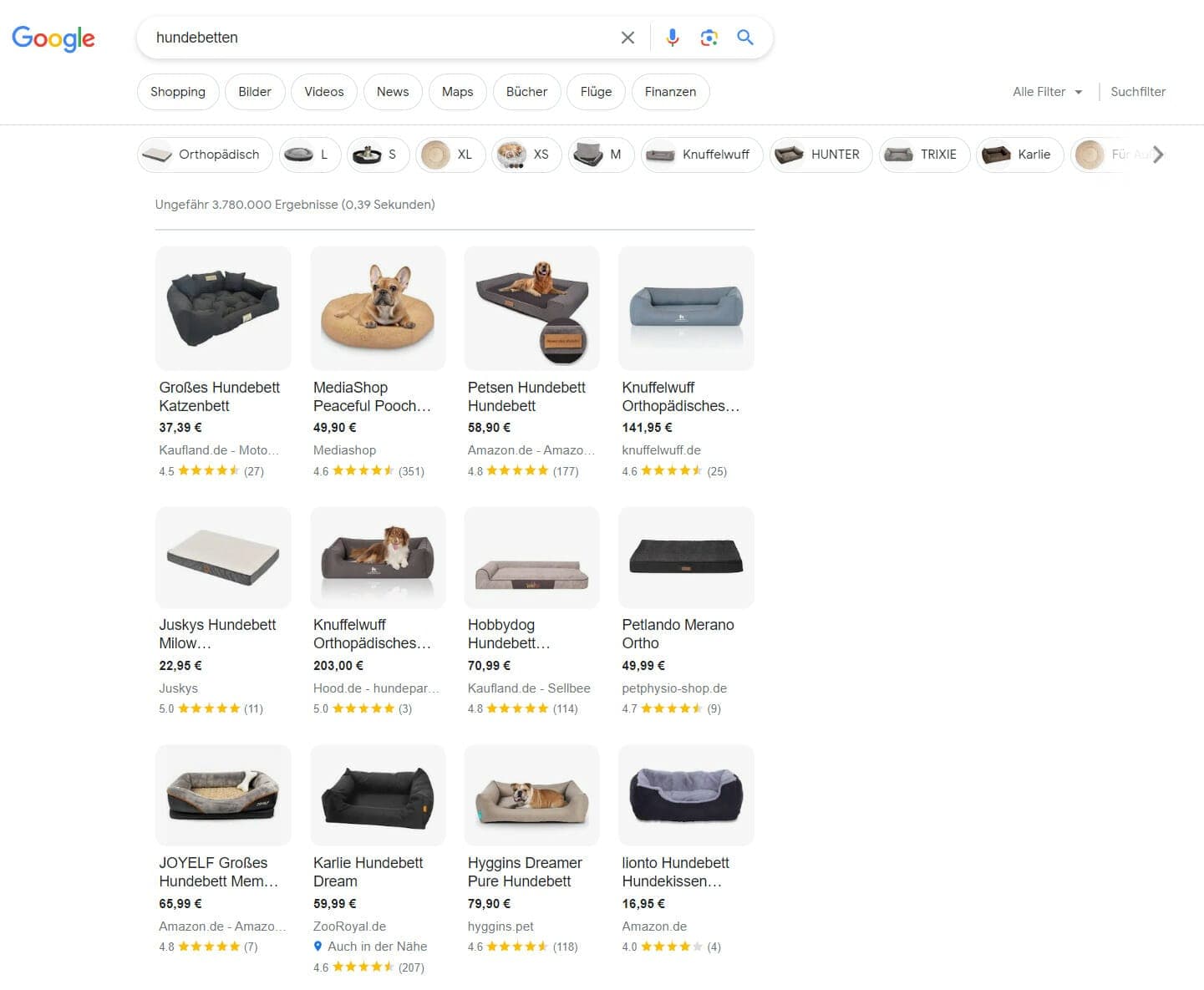Select the HUNTER brand chip

(821, 155)
